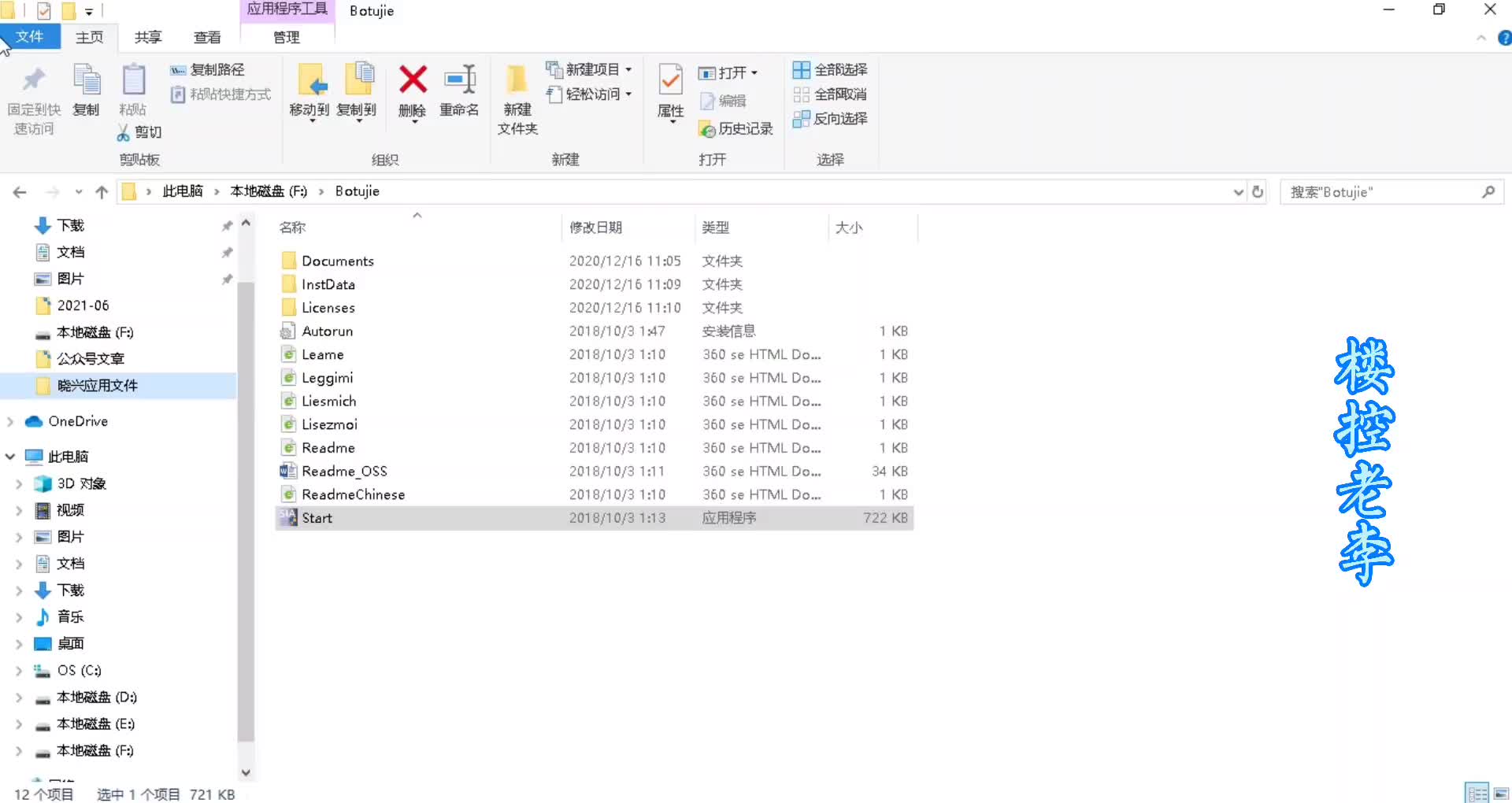Click Select all (全部选择)
Image resolution: width=1512 pixels, height=803 pixels.
(x=830, y=70)
